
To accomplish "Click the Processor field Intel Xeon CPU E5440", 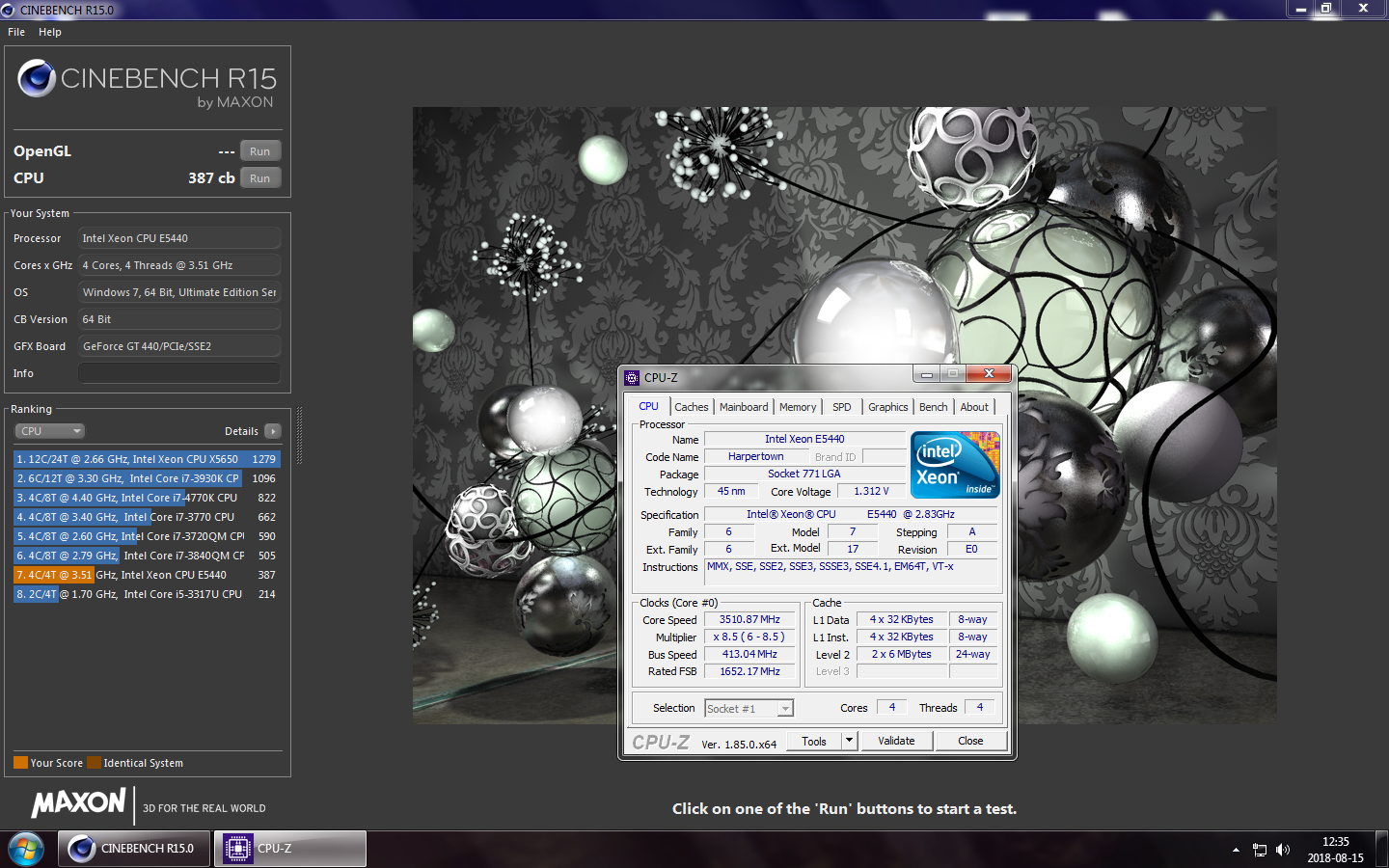I will point(179,238).
